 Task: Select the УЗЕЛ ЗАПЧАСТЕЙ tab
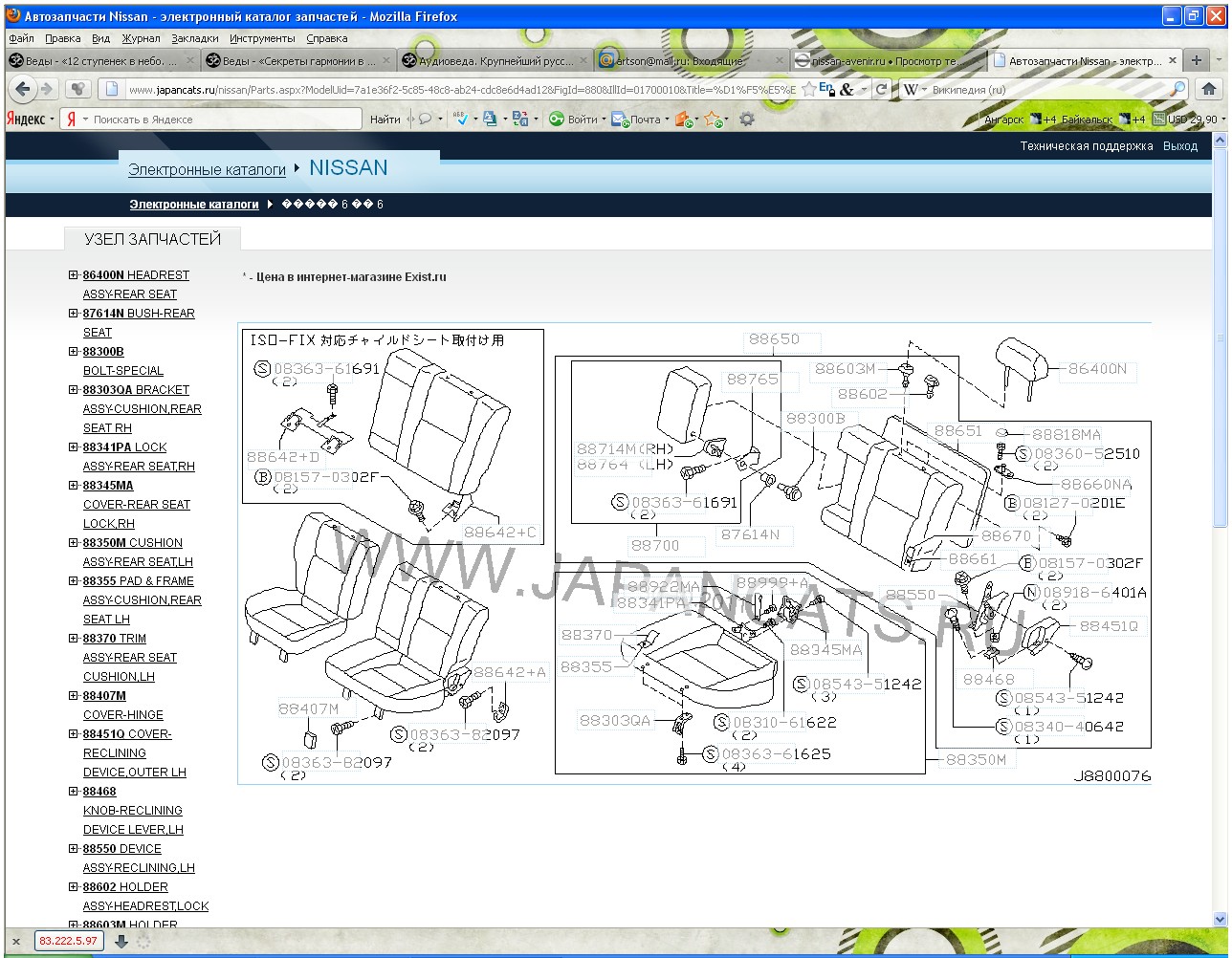pyautogui.click(x=152, y=239)
